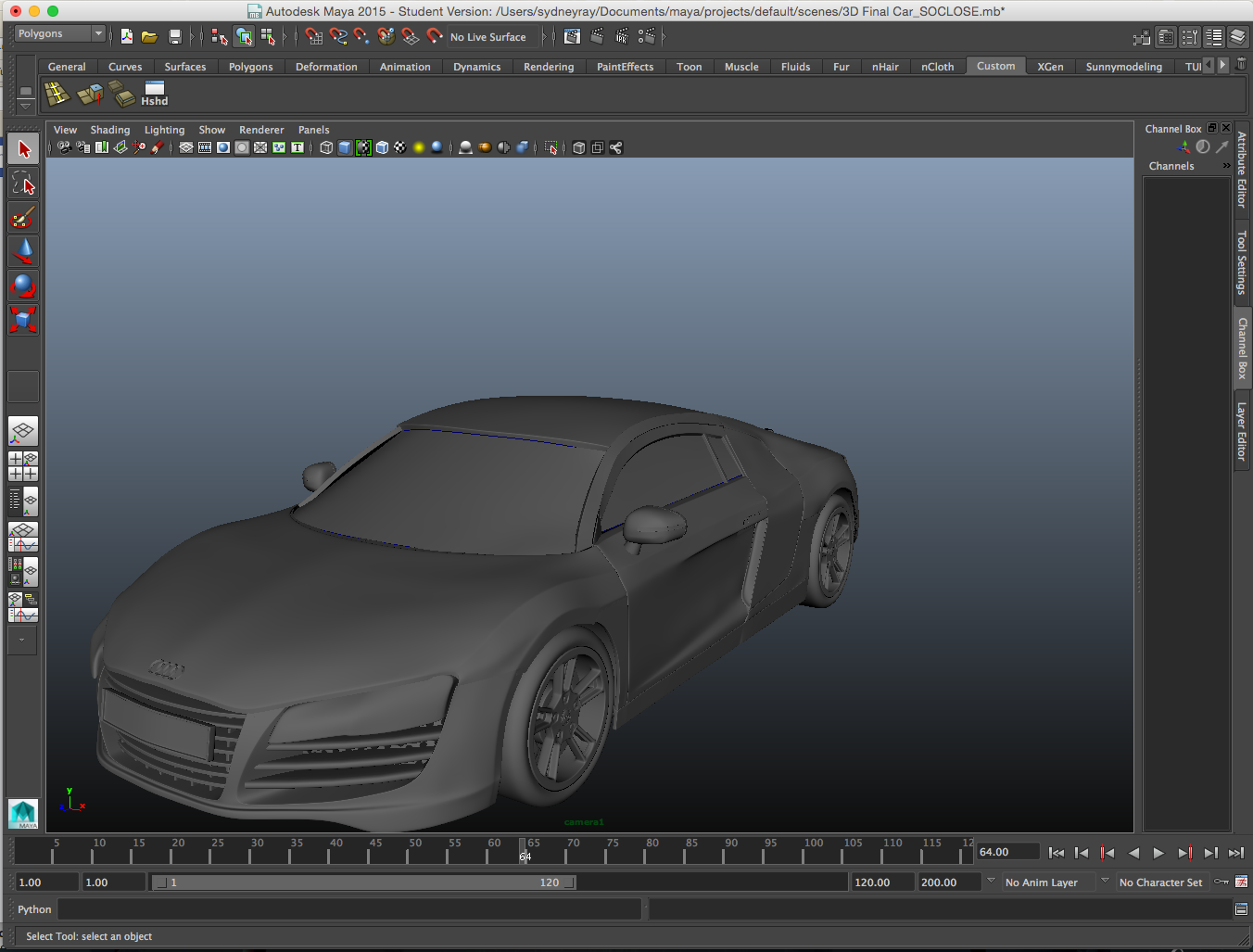The image size is (1253, 952).
Task: Click the time range slider bar
Action: pyautogui.click(x=363, y=882)
